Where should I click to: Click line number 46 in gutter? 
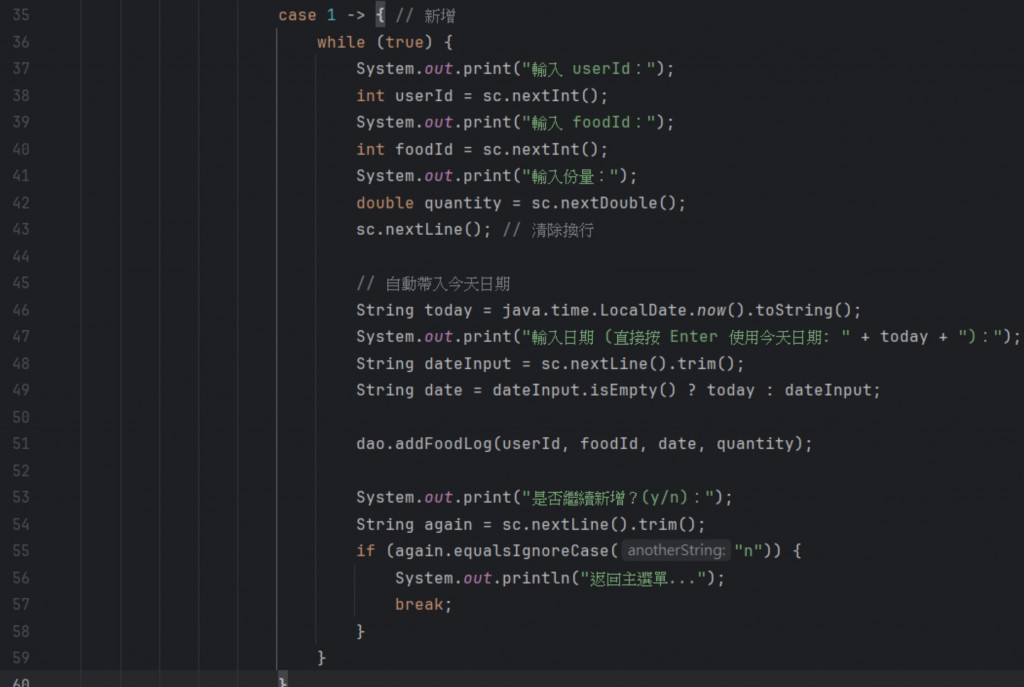tap(21, 310)
